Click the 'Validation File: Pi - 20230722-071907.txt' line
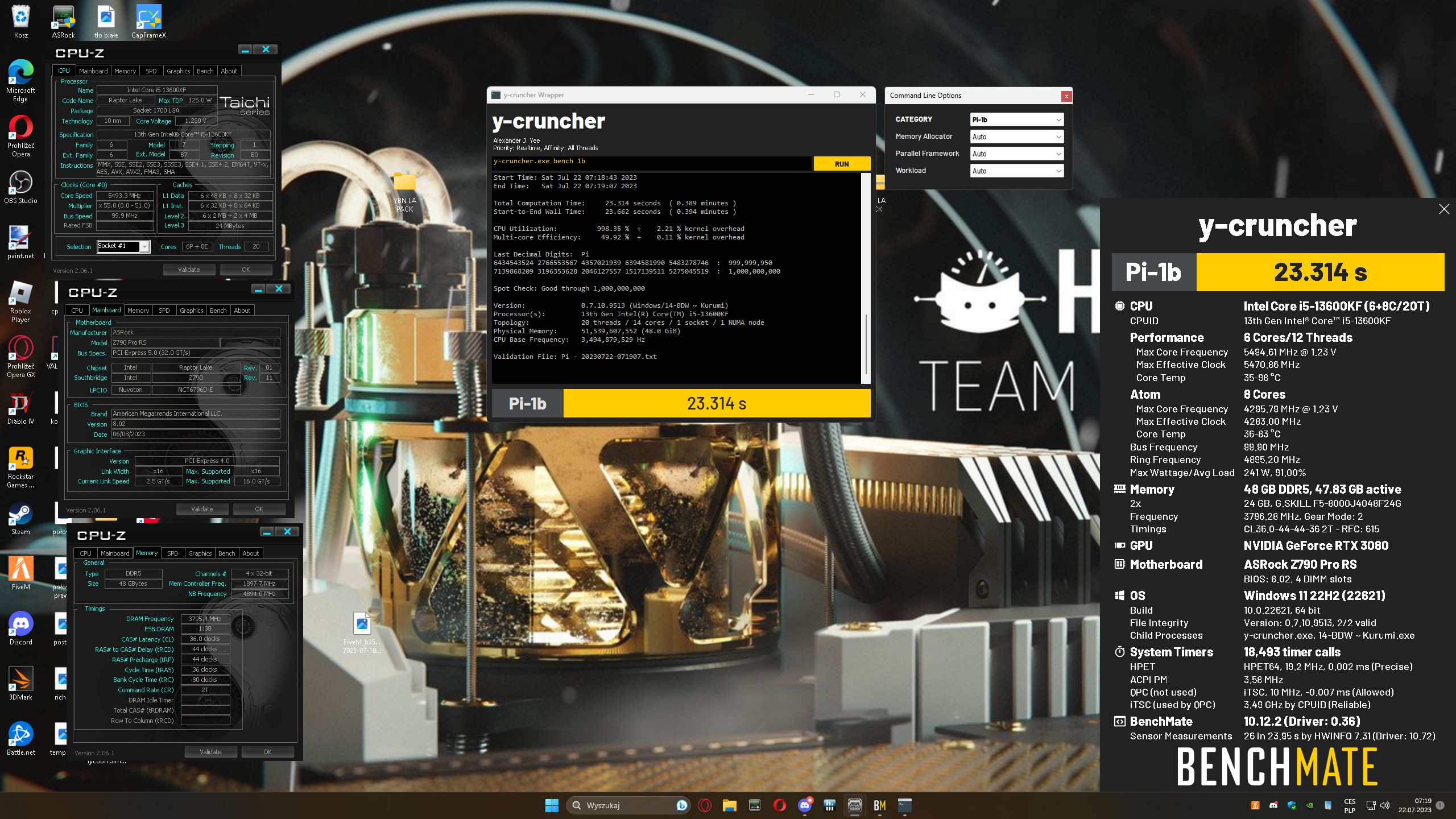1456x819 pixels. 575,357
